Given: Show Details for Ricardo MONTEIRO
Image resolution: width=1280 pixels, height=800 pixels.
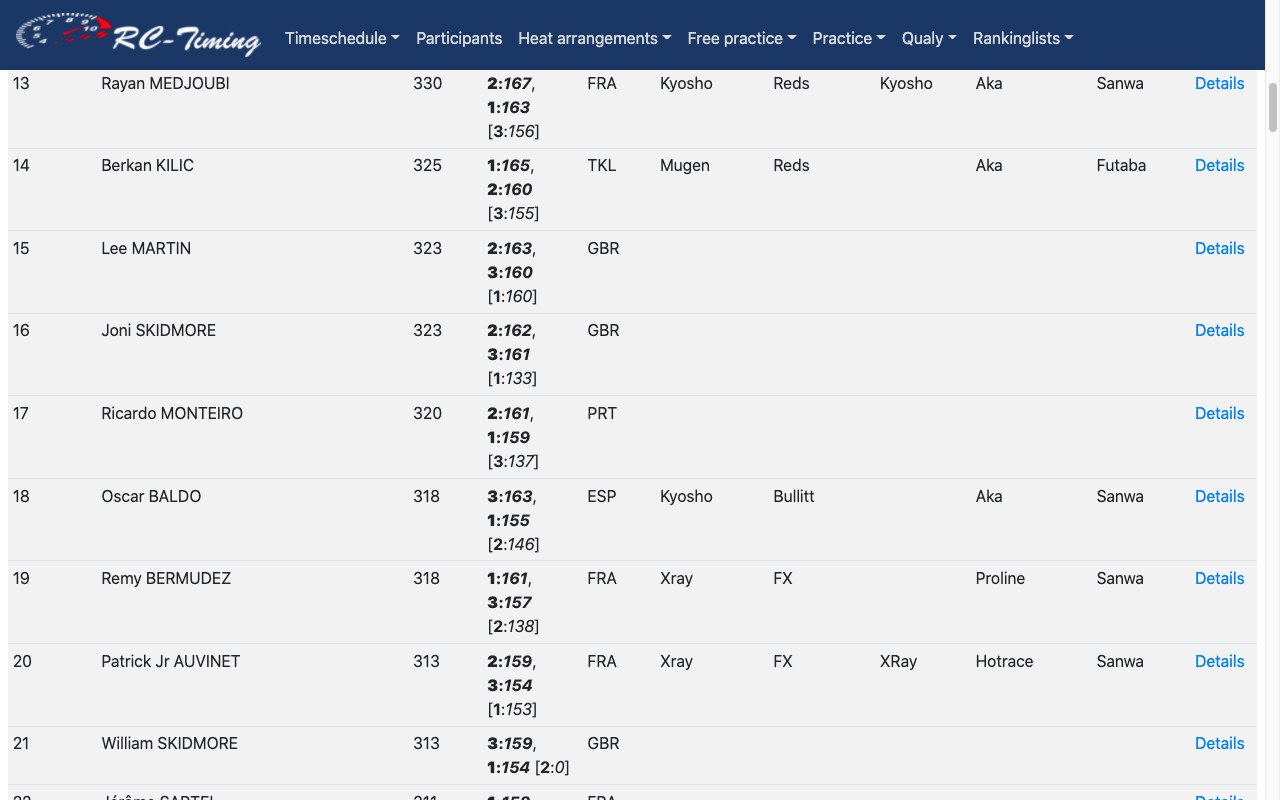Looking at the screenshot, I should pos(1219,413).
